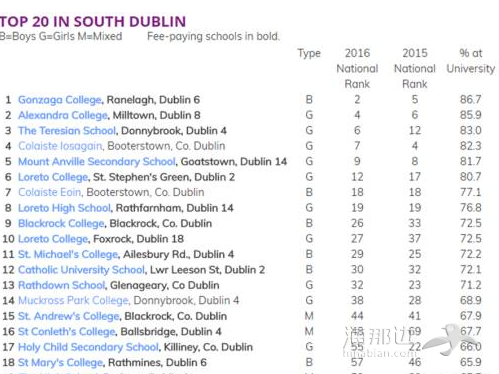Open Colaiste Iosagain school link
The width and height of the screenshot is (499, 374).
60,146
